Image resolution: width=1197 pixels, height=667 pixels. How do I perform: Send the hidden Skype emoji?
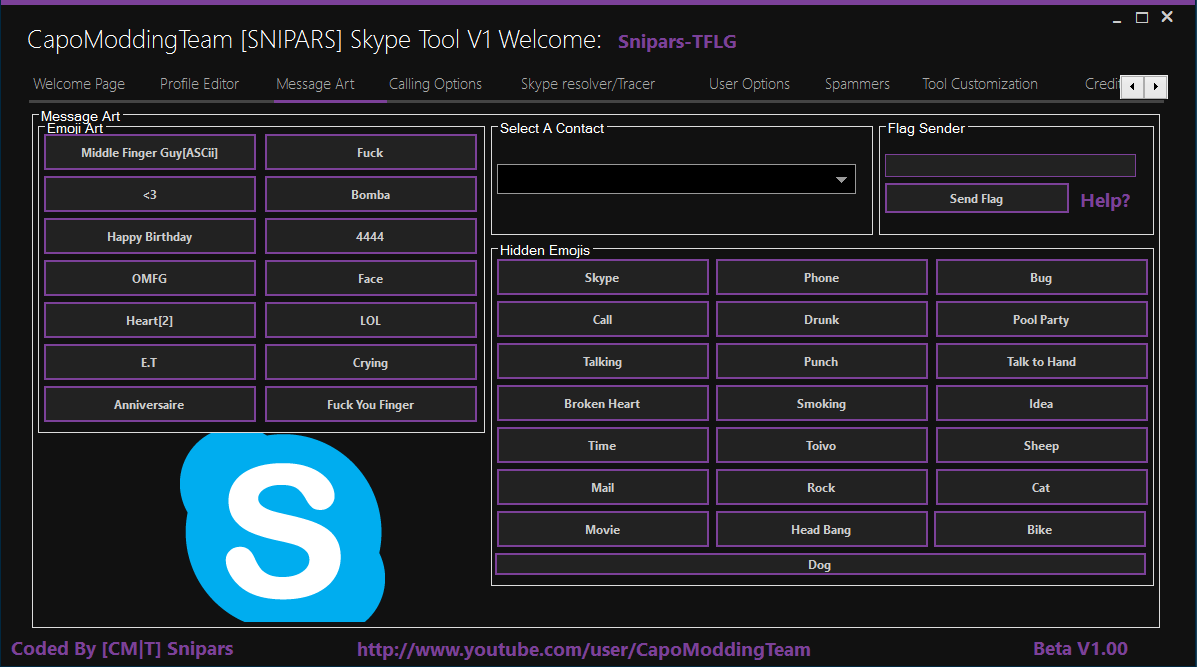[x=602, y=278]
